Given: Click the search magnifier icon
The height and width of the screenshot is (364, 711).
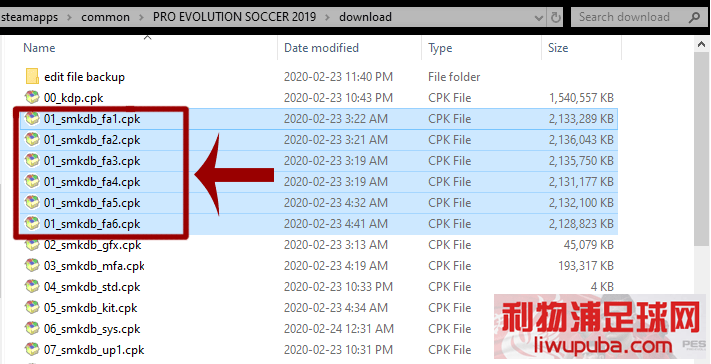Looking at the screenshot, I should 694,18.
